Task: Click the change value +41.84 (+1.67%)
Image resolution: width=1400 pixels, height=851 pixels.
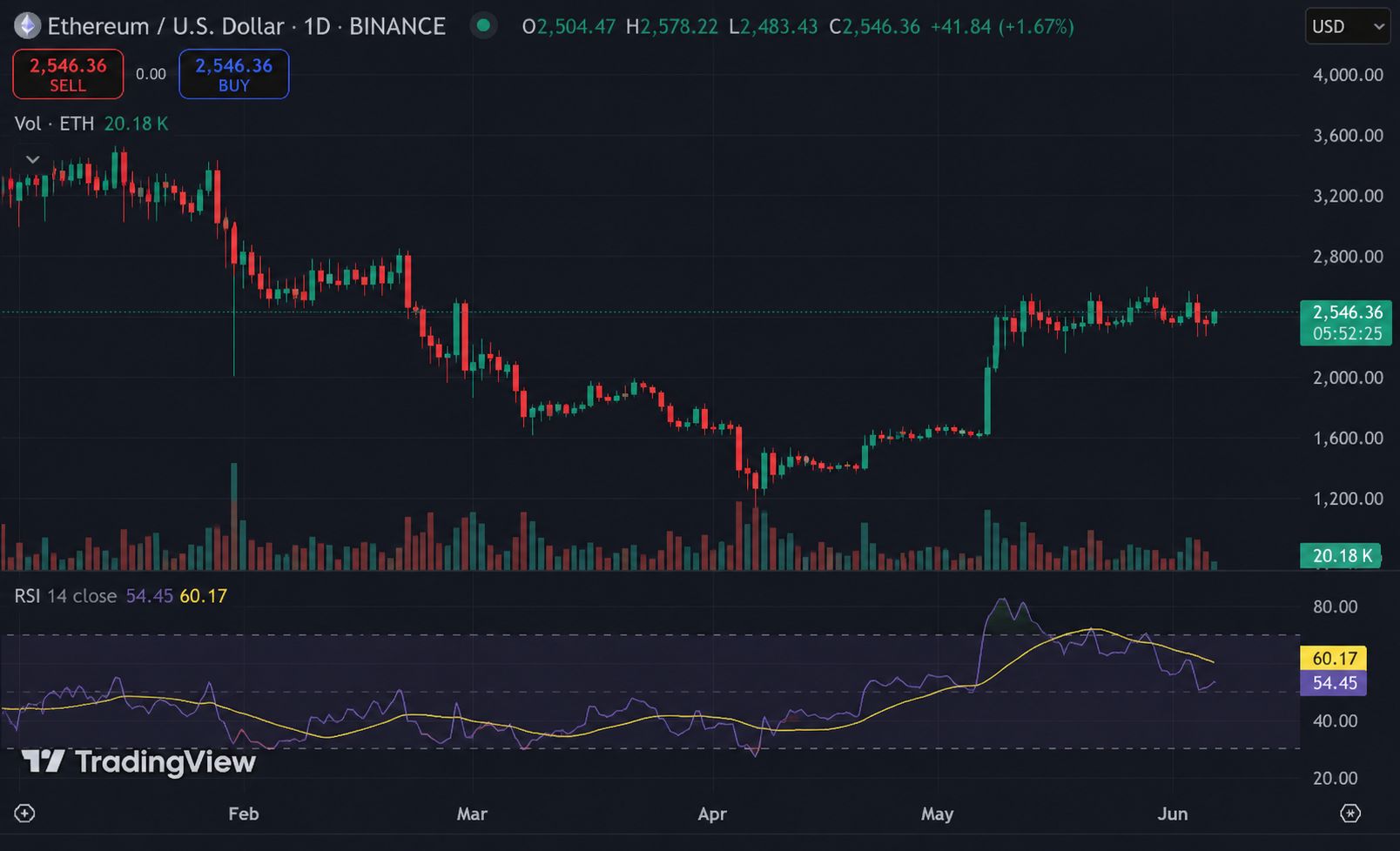Action: coord(1002,27)
